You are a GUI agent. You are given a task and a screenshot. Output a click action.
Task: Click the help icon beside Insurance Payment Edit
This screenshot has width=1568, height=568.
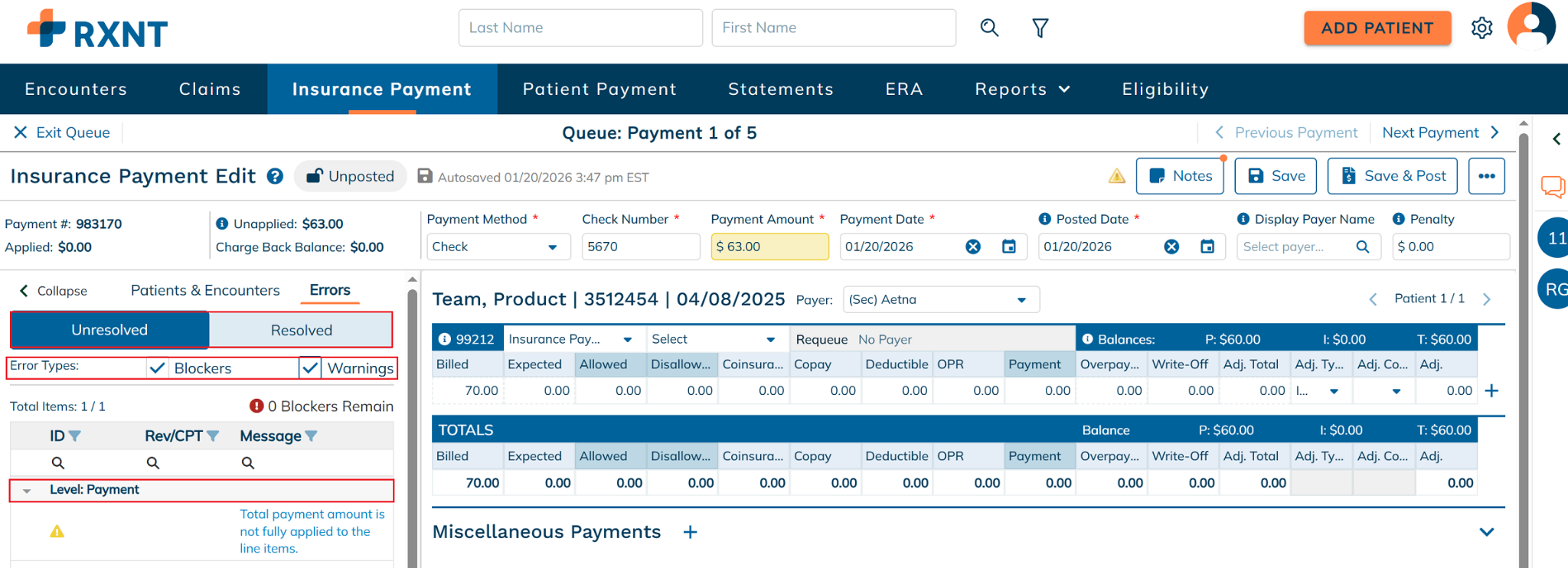click(x=275, y=177)
